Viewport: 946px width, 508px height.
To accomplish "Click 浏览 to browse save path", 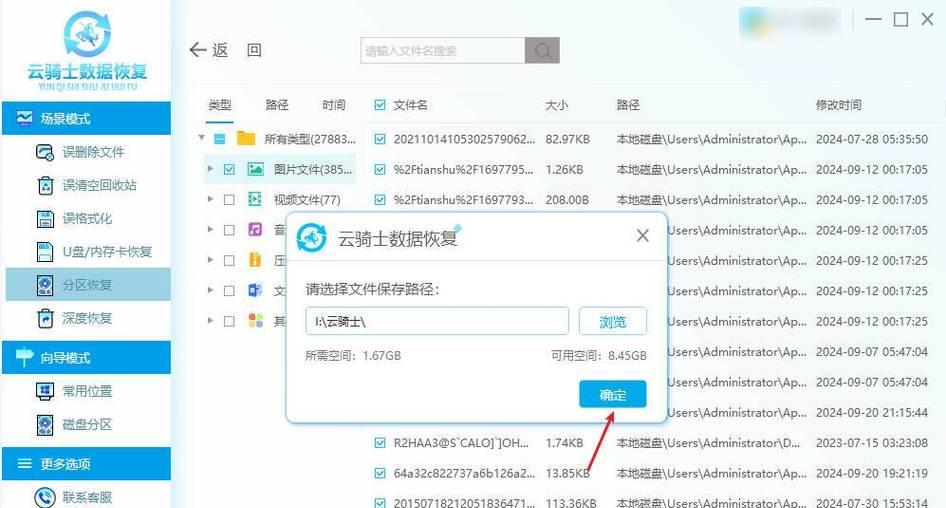I will pyautogui.click(x=613, y=322).
